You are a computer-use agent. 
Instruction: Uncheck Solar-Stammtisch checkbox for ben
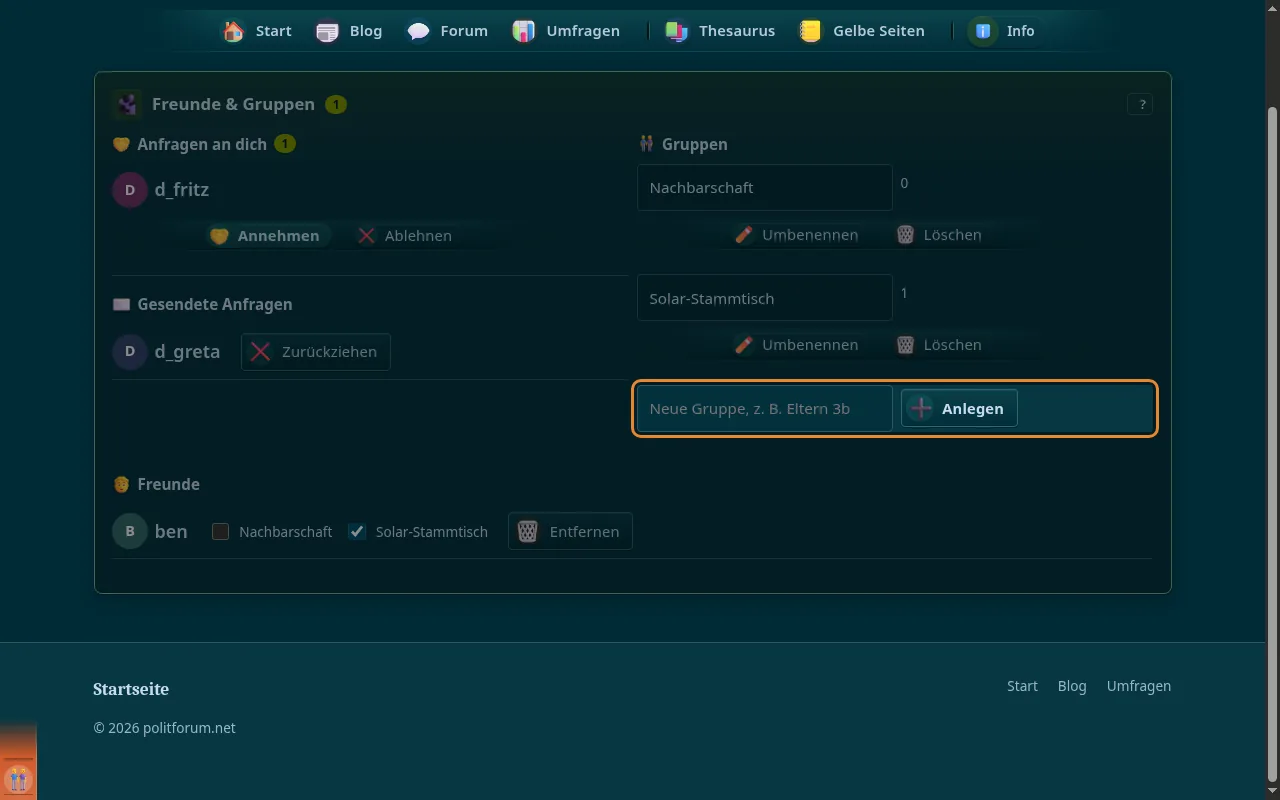coord(357,532)
